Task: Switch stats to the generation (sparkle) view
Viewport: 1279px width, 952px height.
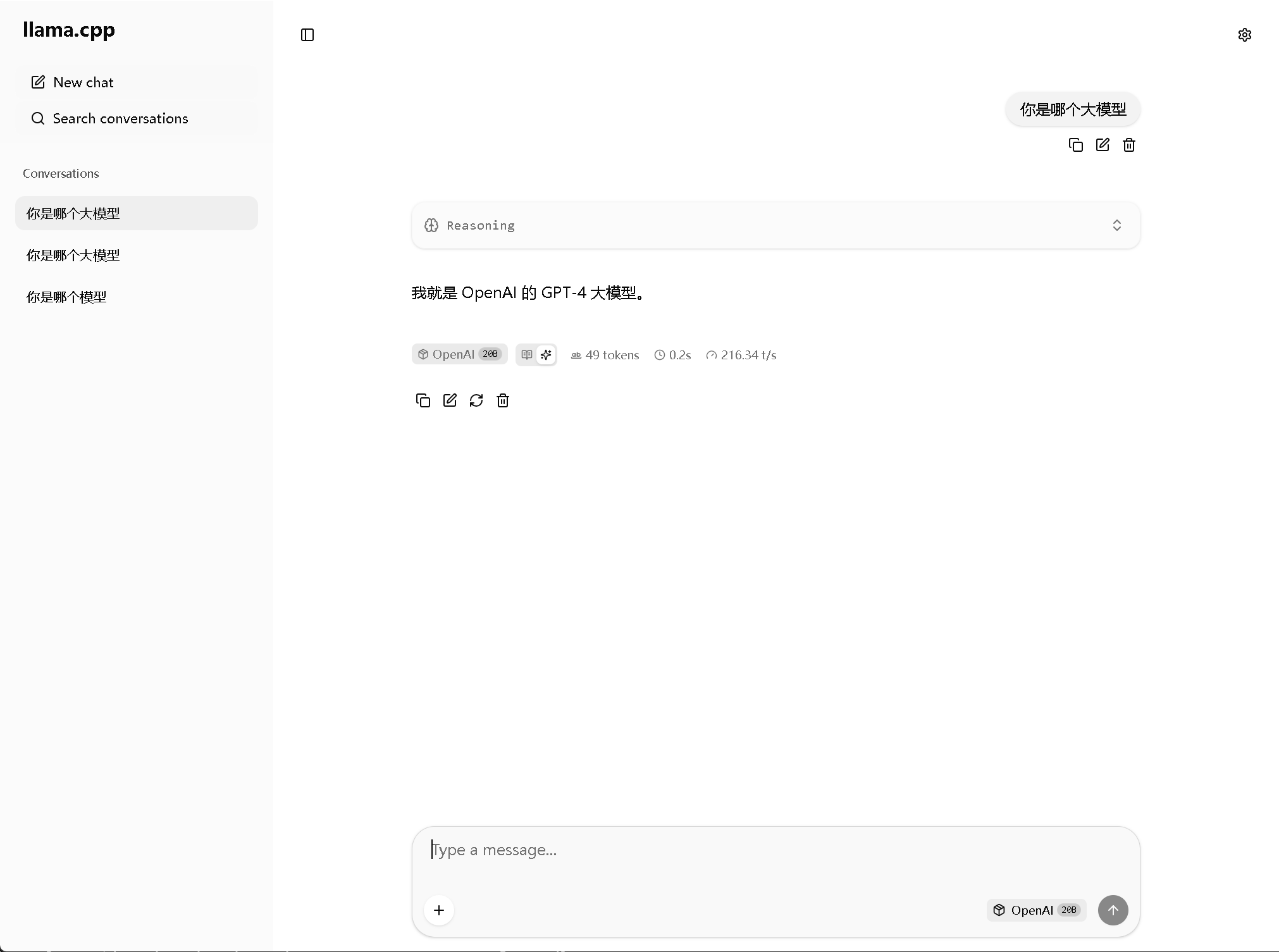Action: [x=546, y=354]
